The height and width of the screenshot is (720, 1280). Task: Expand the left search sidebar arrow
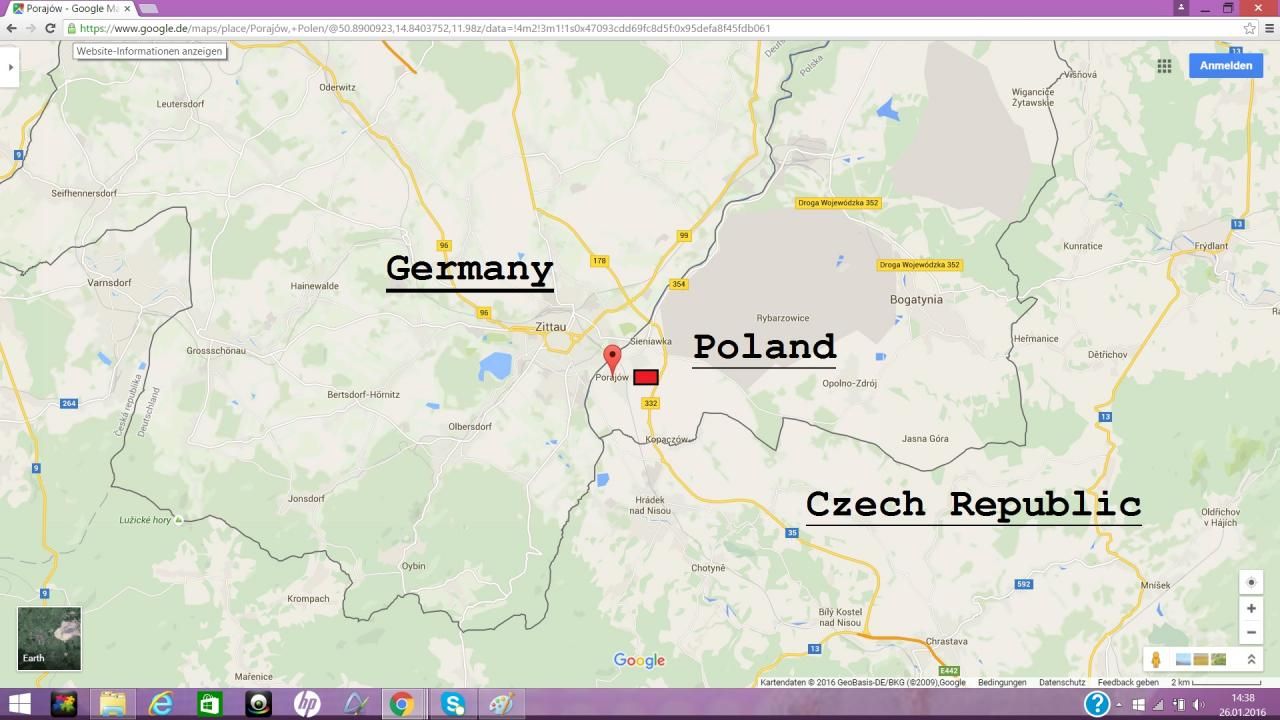pos(10,66)
